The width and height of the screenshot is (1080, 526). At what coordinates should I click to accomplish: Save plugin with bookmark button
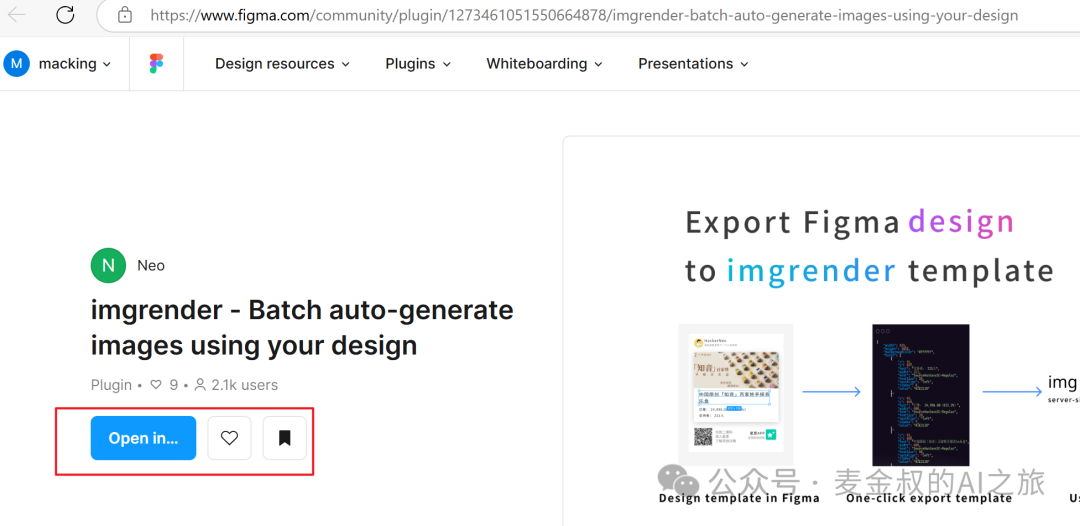coord(284,438)
